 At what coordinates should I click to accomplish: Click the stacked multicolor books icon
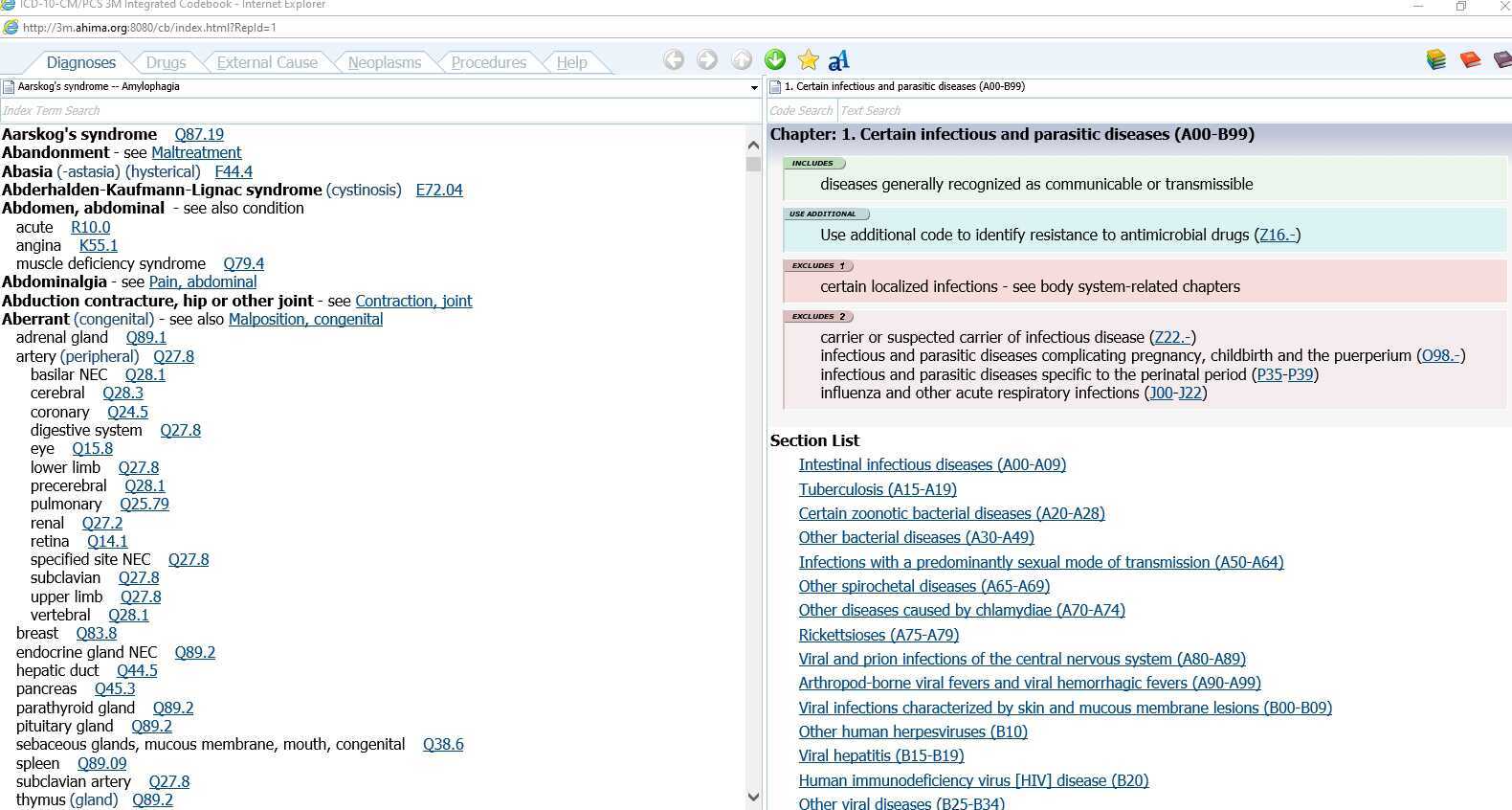[x=1436, y=60]
